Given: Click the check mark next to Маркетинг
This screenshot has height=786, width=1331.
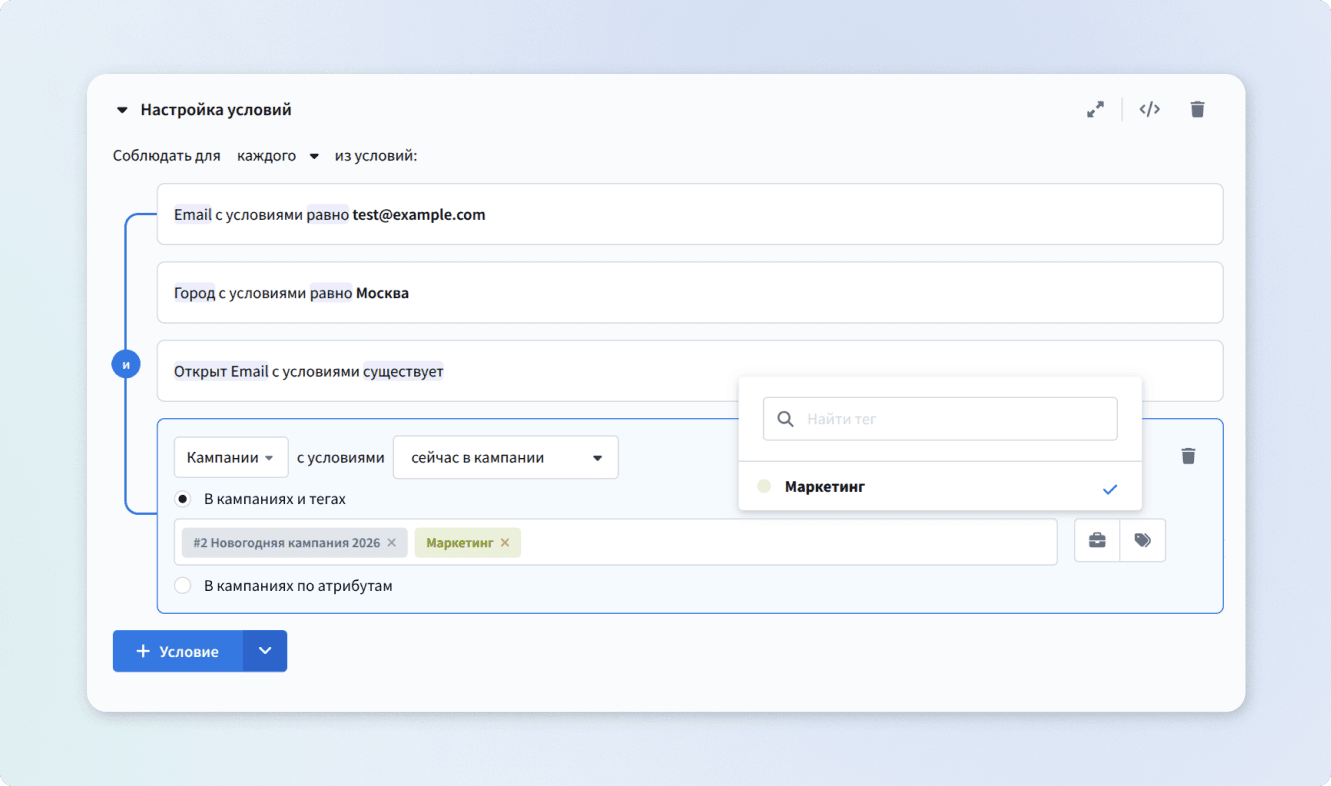Looking at the screenshot, I should tap(1109, 489).
